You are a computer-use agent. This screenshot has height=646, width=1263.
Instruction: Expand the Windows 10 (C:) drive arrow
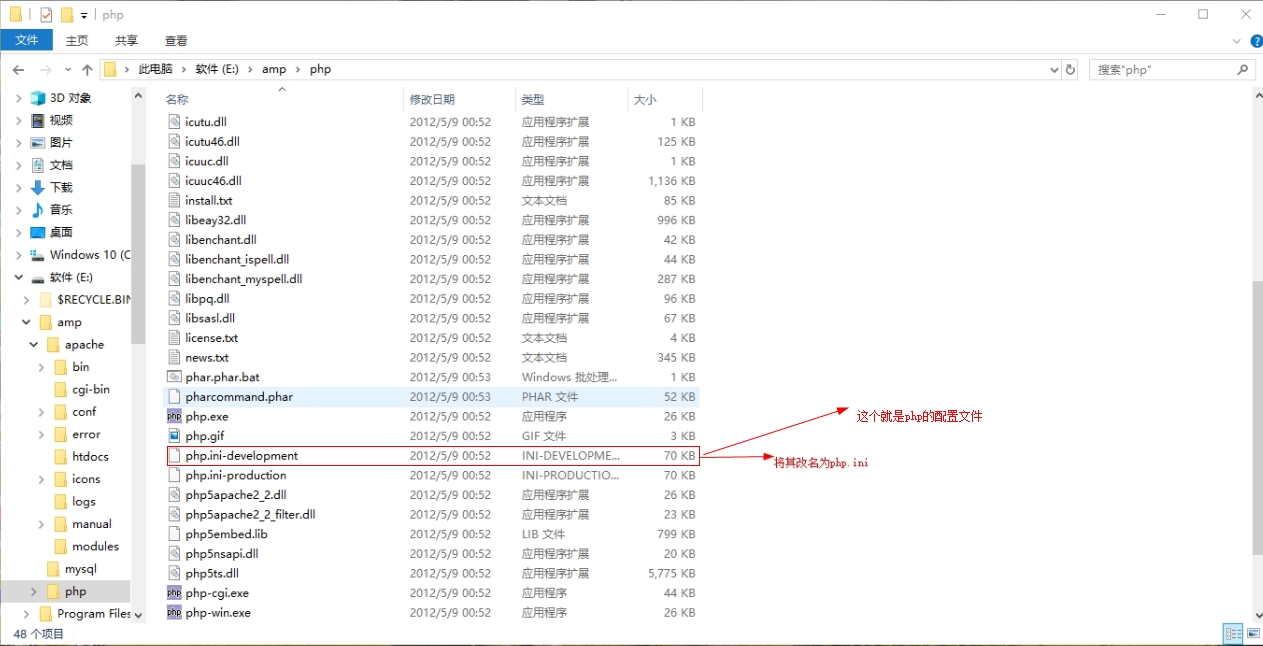coord(18,255)
